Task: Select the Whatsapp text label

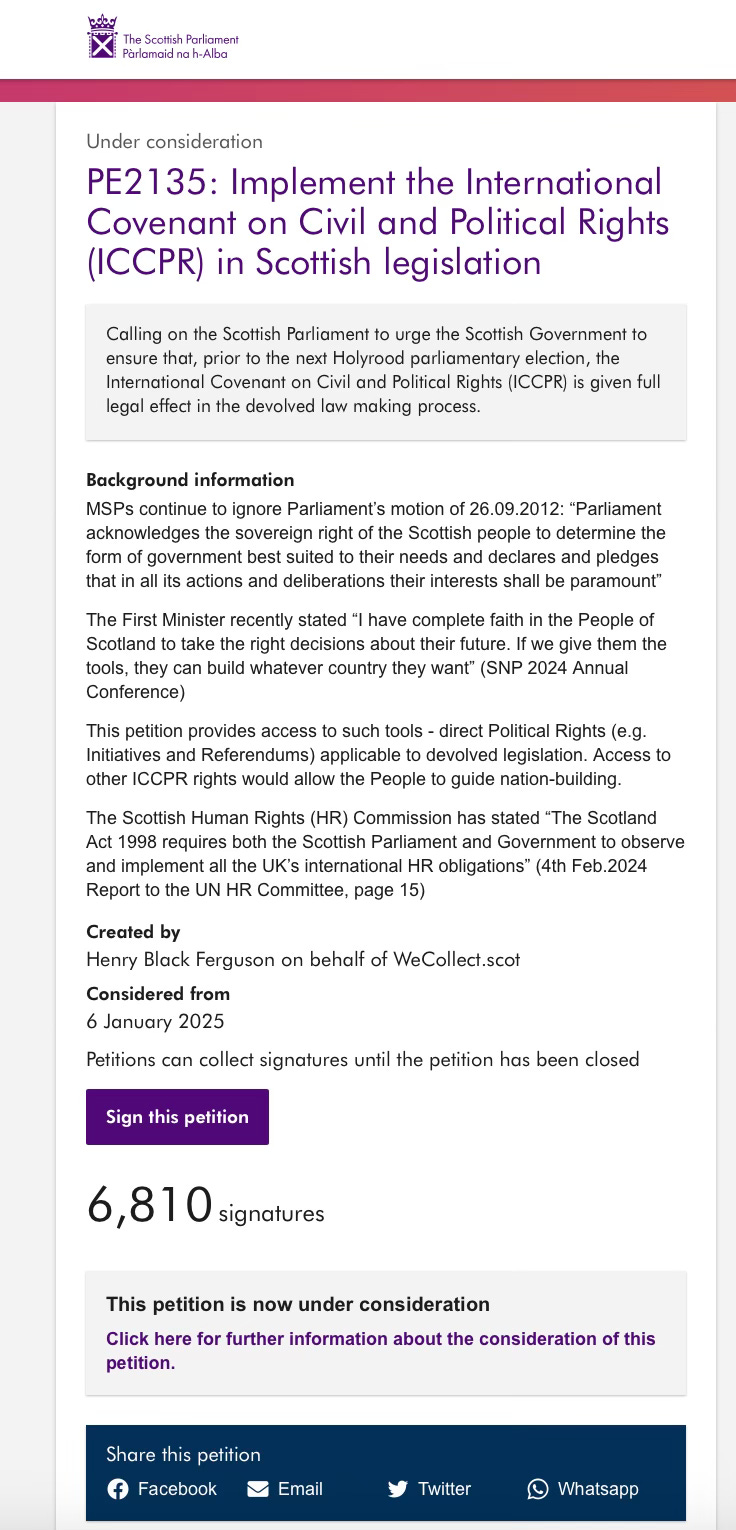Action: (598, 1489)
